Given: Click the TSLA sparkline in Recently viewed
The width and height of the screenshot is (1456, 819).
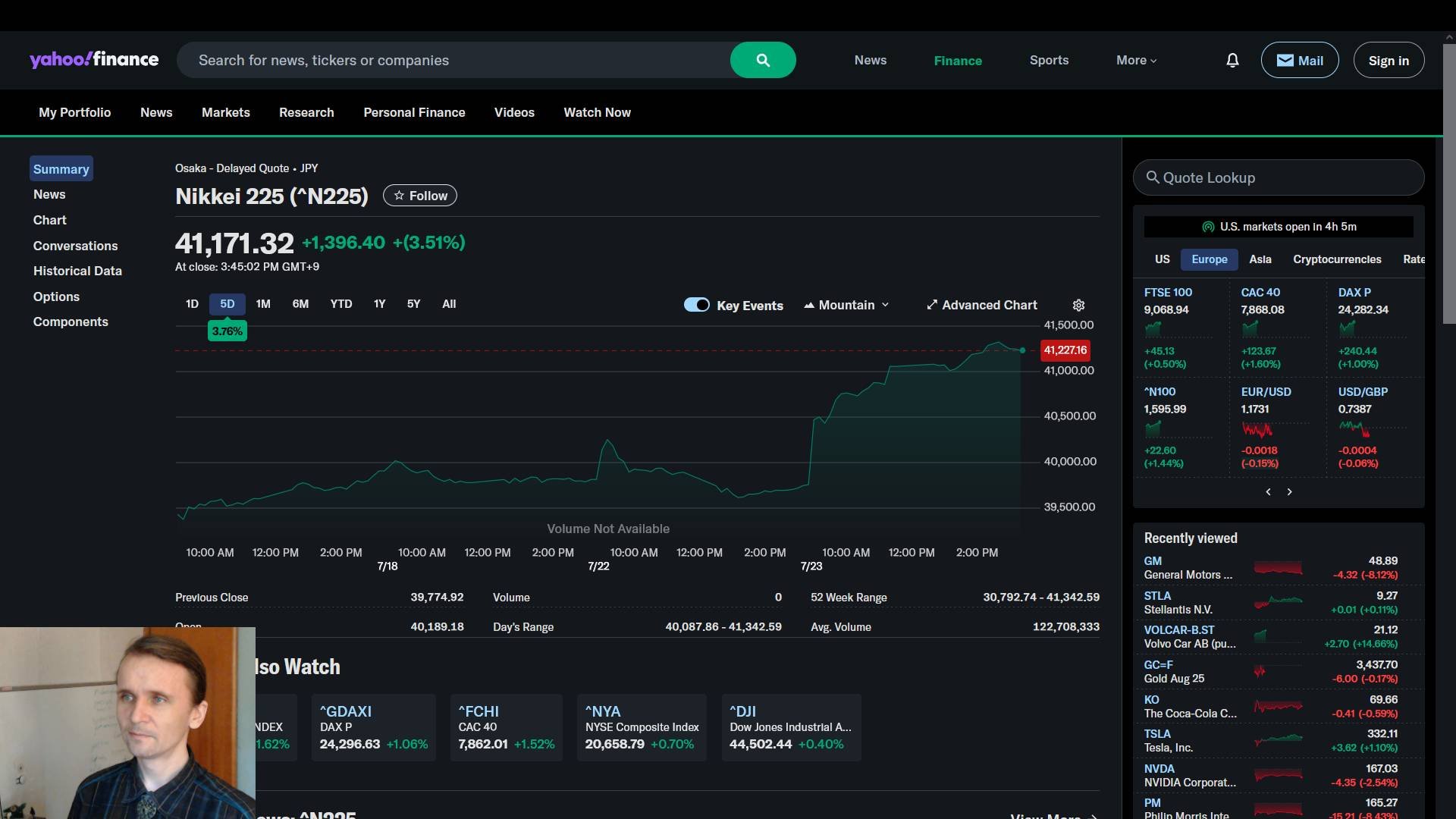Looking at the screenshot, I should [x=1278, y=740].
